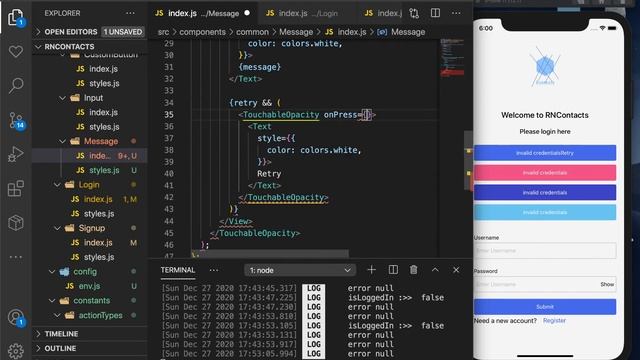Screen dimensions: 640x360
Task: Collapse the RNCONTACTS project section
Action: (x=90, y=47)
